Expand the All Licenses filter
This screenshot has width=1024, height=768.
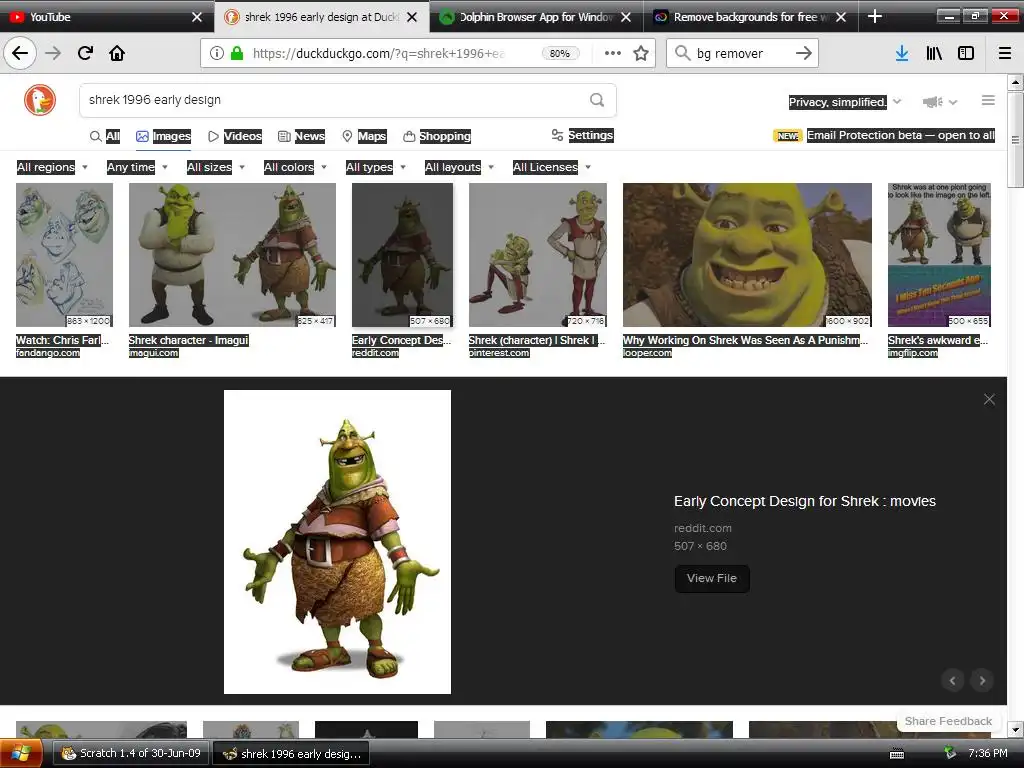click(x=552, y=167)
